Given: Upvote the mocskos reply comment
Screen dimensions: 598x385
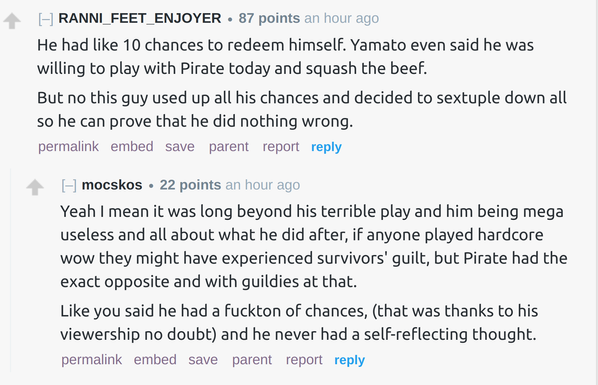Looking at the screenshot, I should tap(35, 187).
